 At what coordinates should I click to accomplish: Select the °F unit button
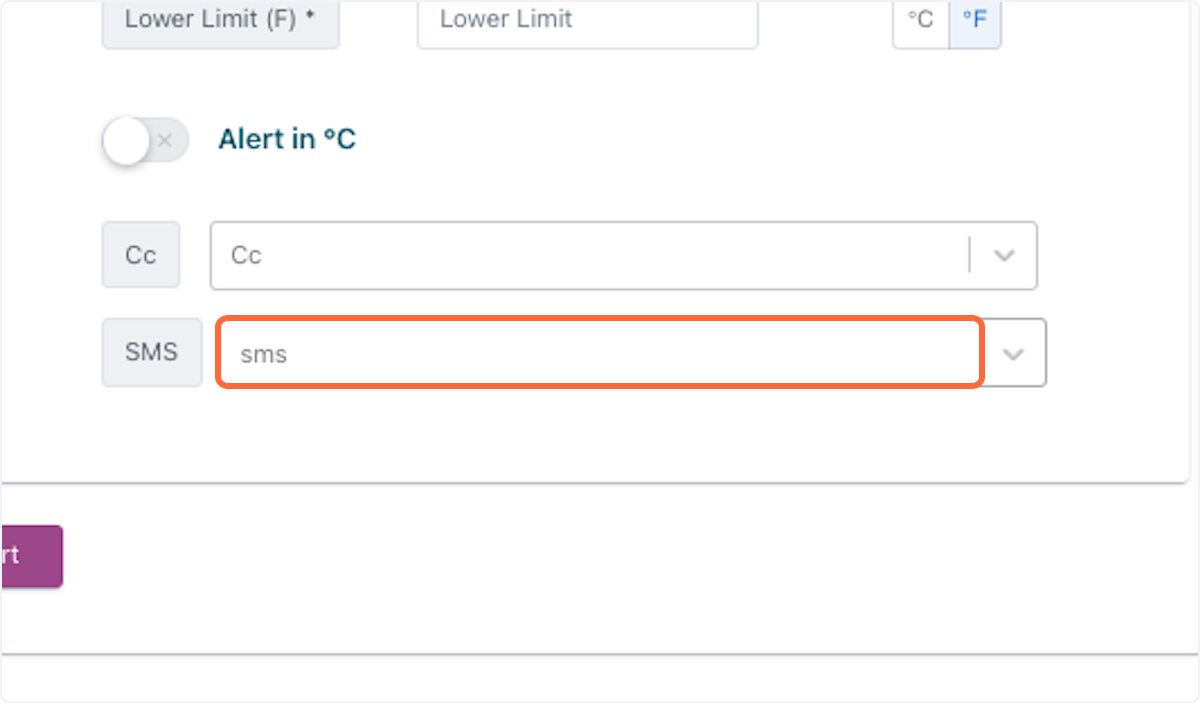pos(974,19)
